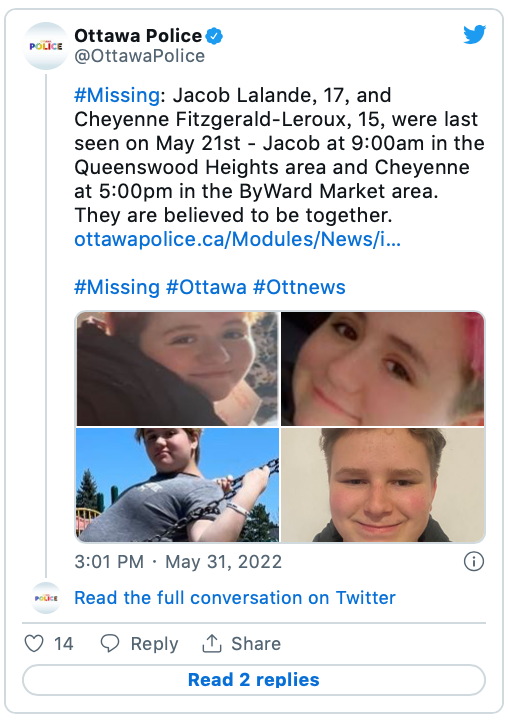
Task: Click the reply speech bubble icon
Action: (110, 643)
